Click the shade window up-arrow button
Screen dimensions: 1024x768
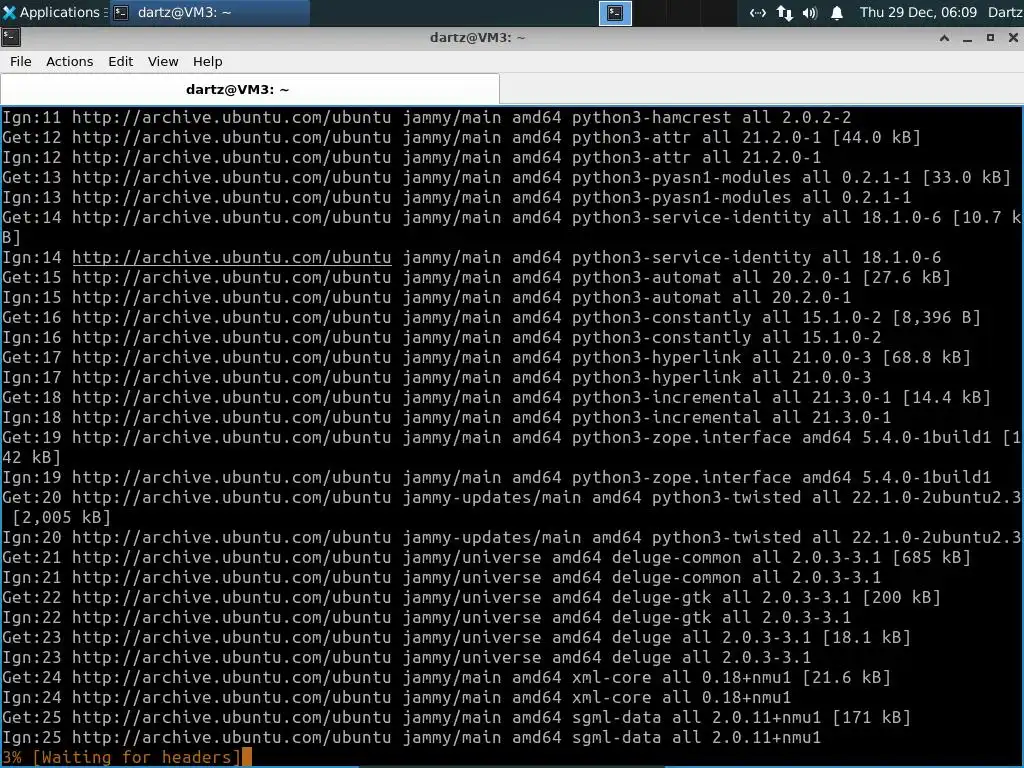pos(944,38)
